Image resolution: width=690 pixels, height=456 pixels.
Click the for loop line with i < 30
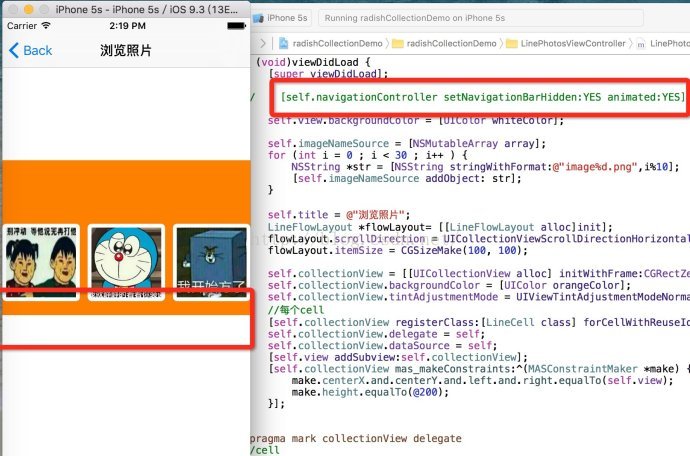[367, 155]
